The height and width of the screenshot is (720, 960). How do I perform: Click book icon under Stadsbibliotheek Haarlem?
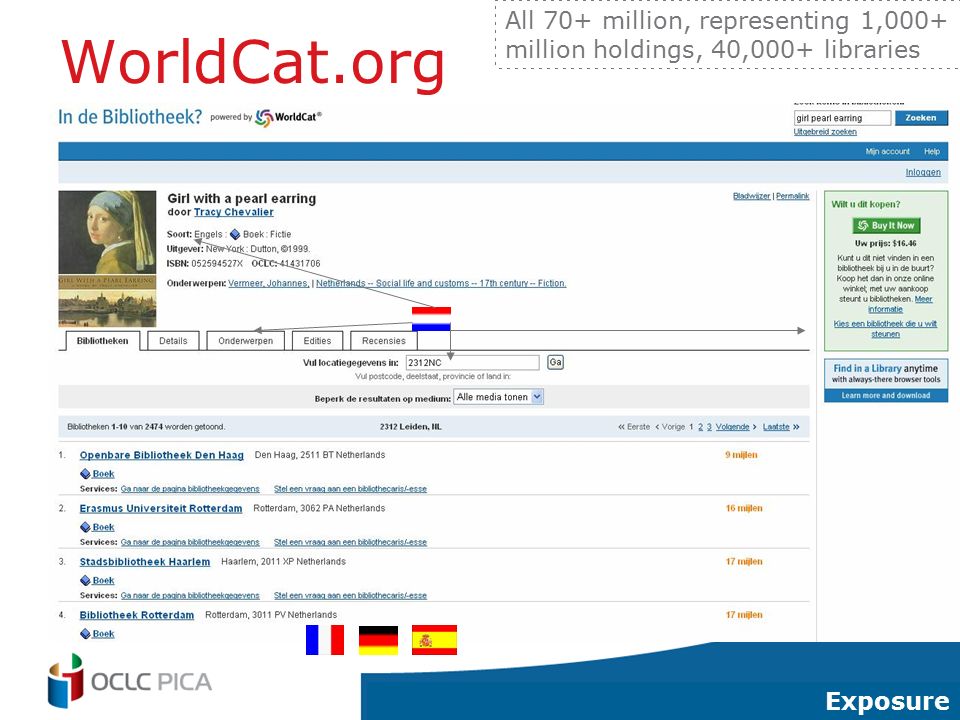click(85, 580)
